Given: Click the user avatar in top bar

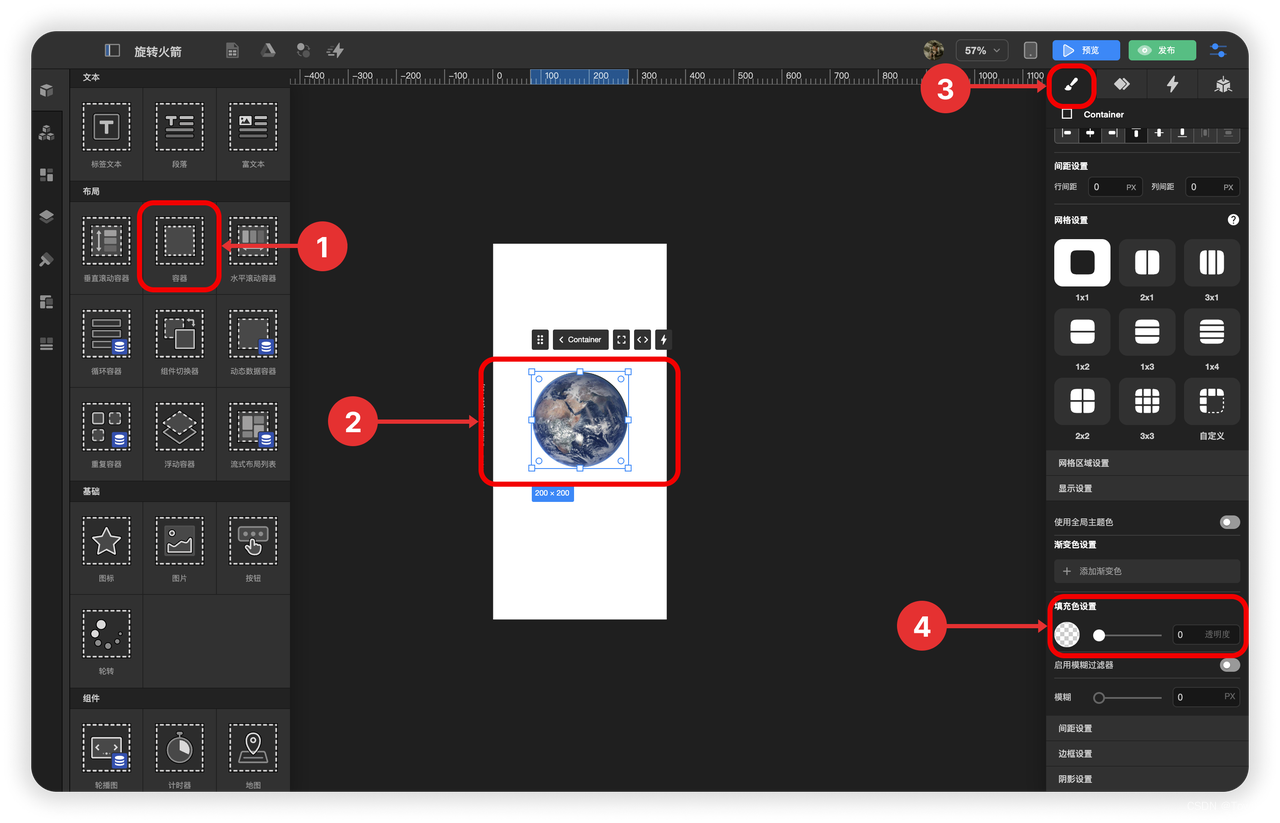Looking at the screenshot, I should (934, 50).
